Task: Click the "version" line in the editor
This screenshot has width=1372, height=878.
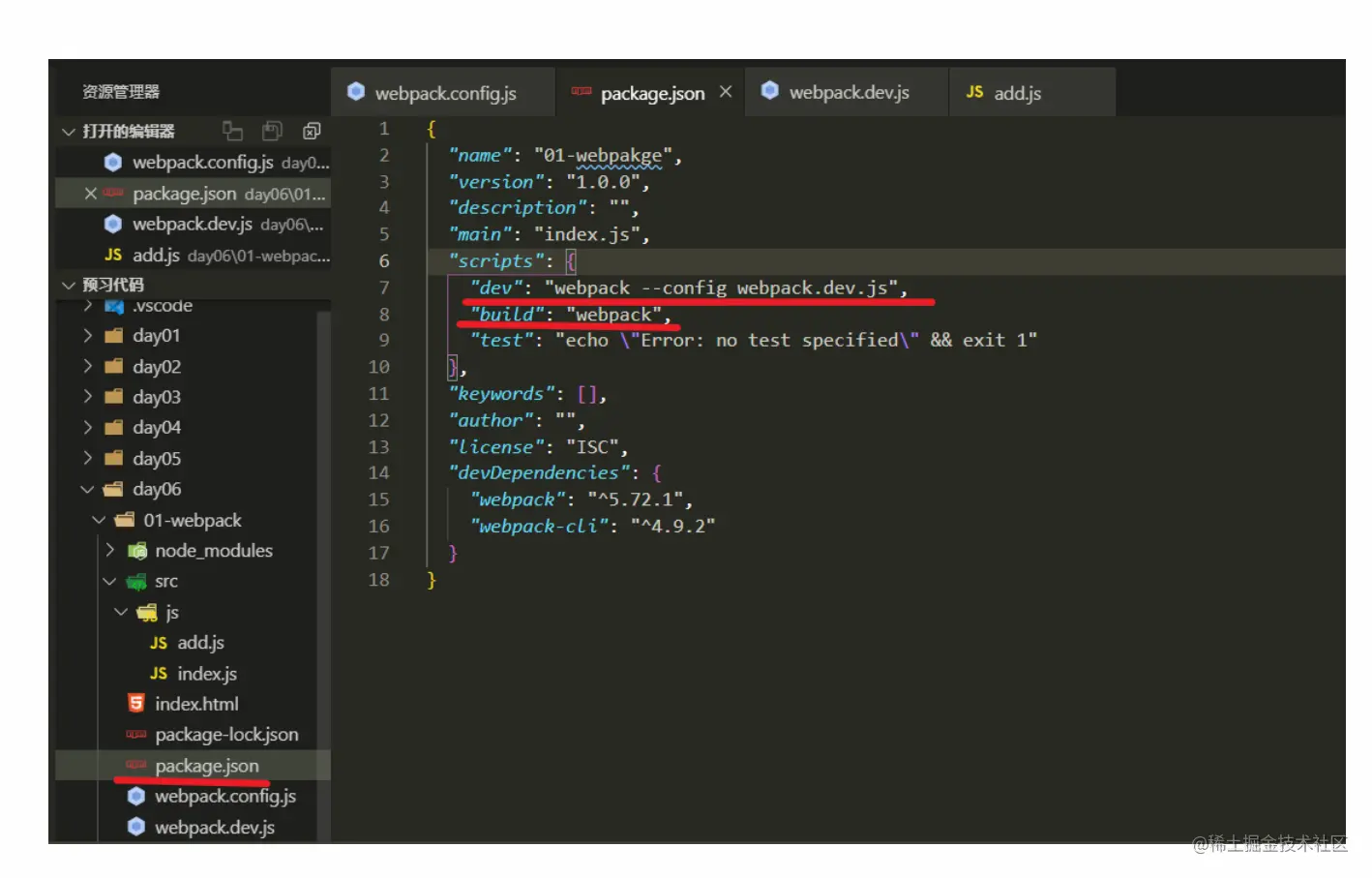Action: point(550,182)
